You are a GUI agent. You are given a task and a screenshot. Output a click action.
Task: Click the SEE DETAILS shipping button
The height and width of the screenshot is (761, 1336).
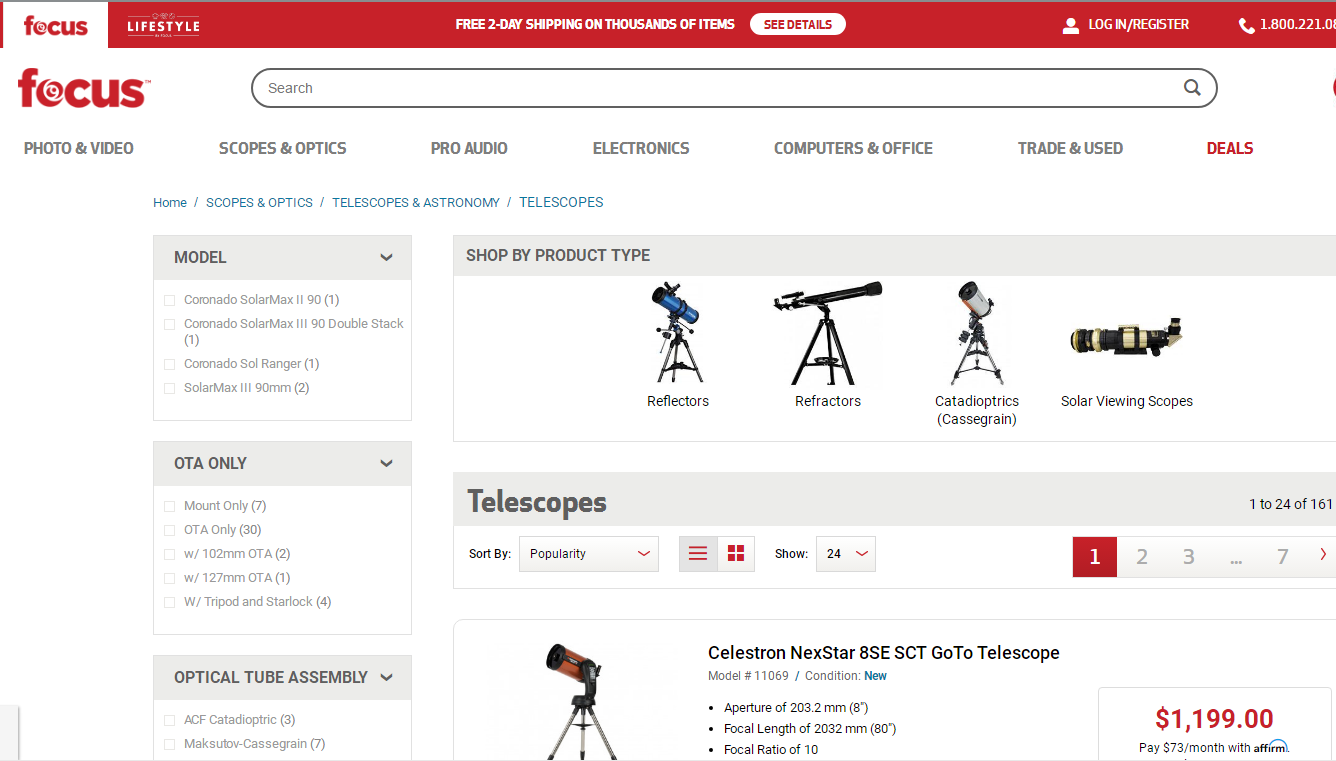coord(798,24)
